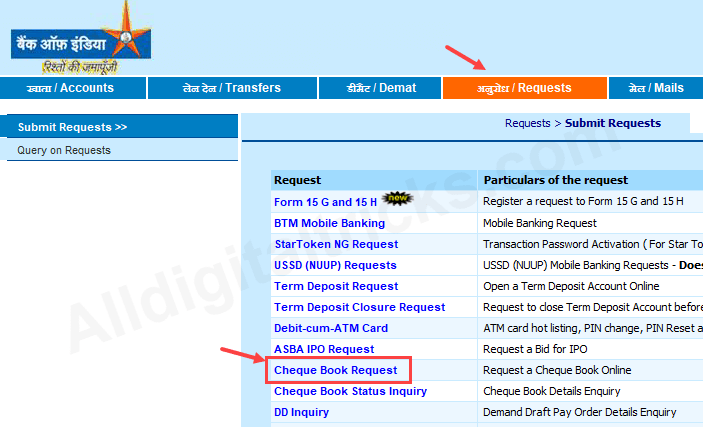This screenshot has height=427, width=703.
Task: Click the Submit Requests breadcrumb text
Action: 612,123
